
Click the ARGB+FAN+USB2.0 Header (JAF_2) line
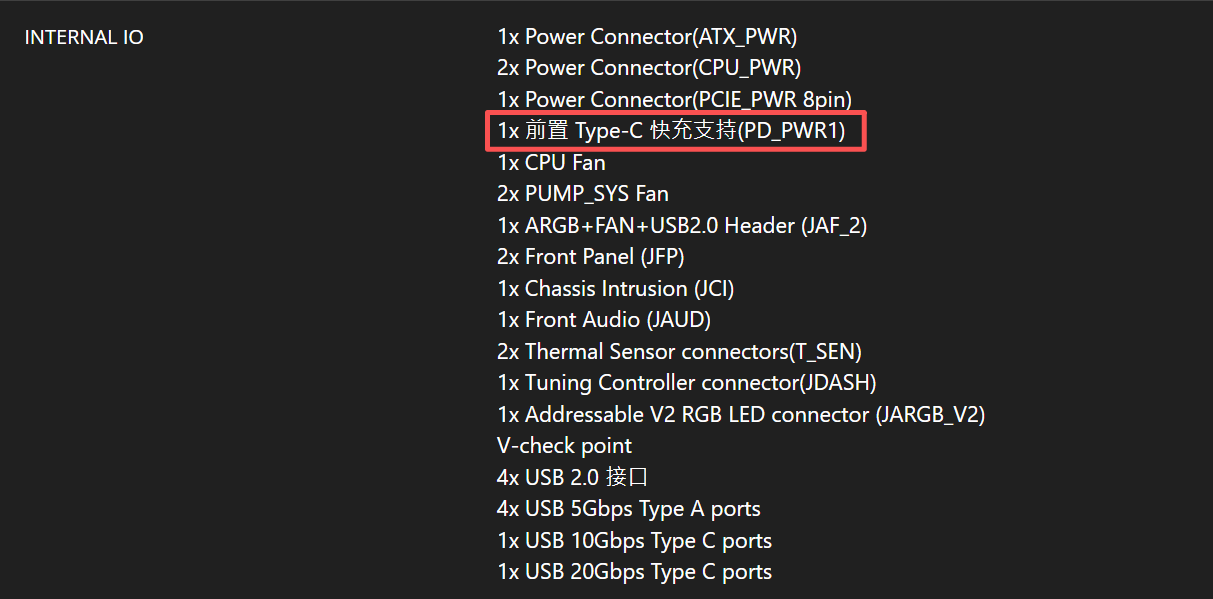pyautogui.click(x=682, y=226)
